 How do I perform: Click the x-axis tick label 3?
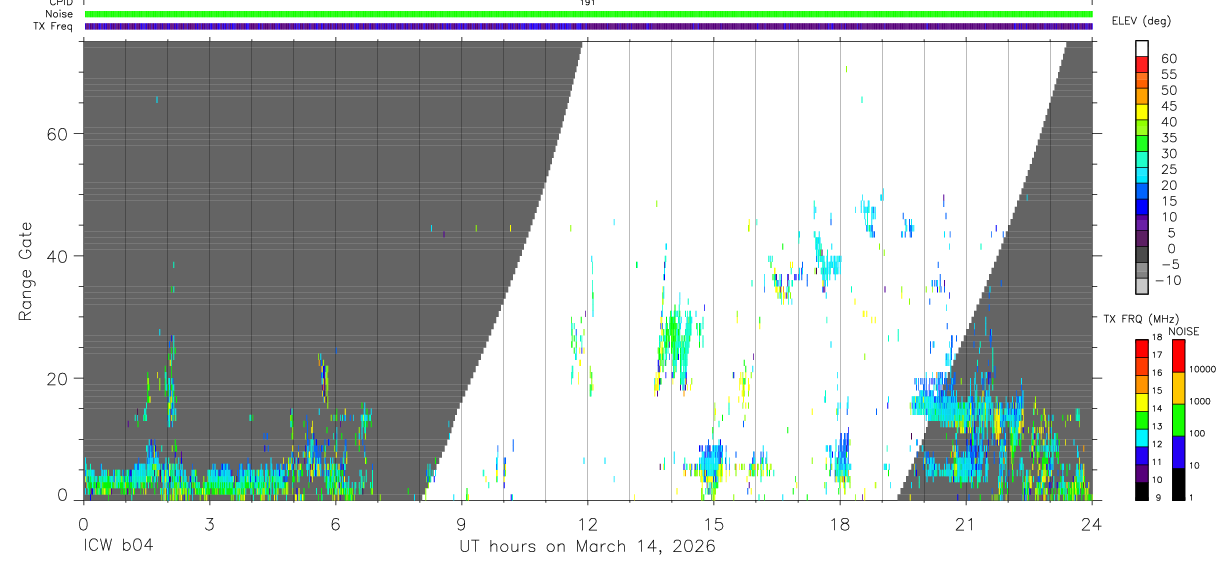[x=209, y=524]
